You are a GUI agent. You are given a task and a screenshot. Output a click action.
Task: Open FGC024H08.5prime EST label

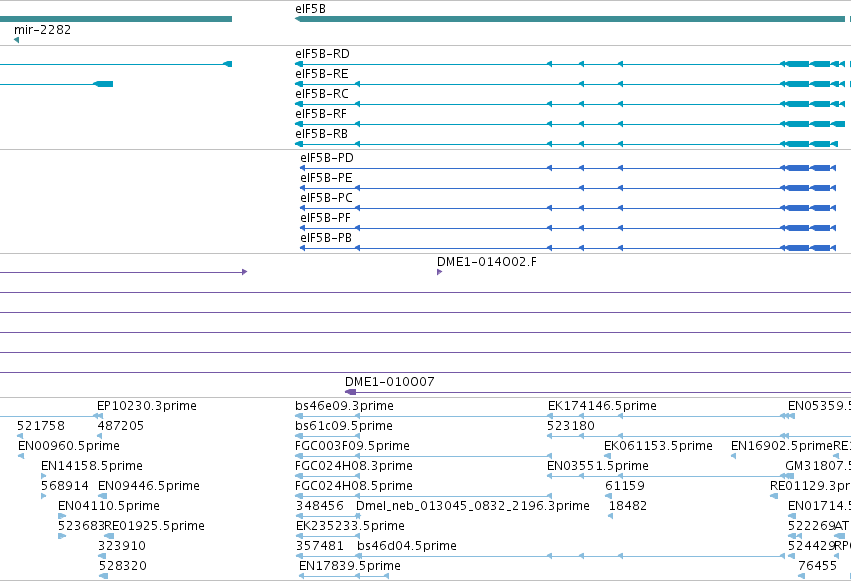354,486
